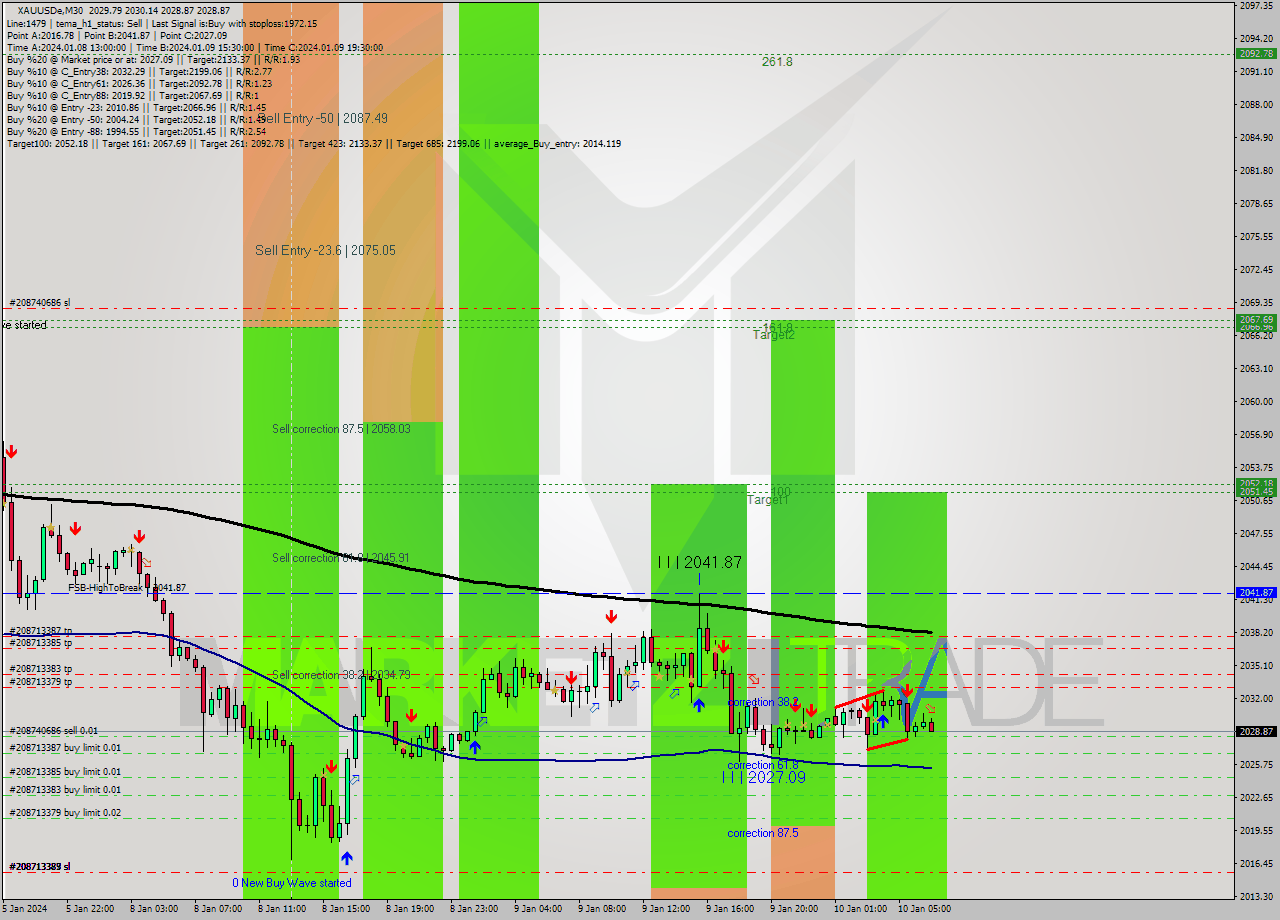
Task: Click the '8 Jan 15:00' time axis label
Action: point(346,909)
